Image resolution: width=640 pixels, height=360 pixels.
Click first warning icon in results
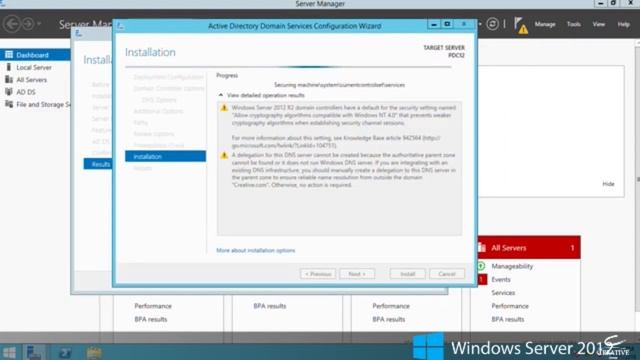[224, 108]
